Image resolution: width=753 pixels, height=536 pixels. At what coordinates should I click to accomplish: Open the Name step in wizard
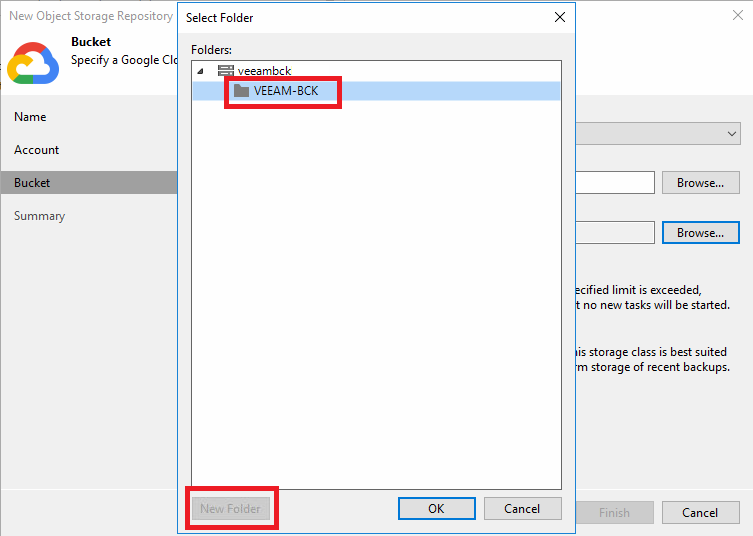[30, 117]
